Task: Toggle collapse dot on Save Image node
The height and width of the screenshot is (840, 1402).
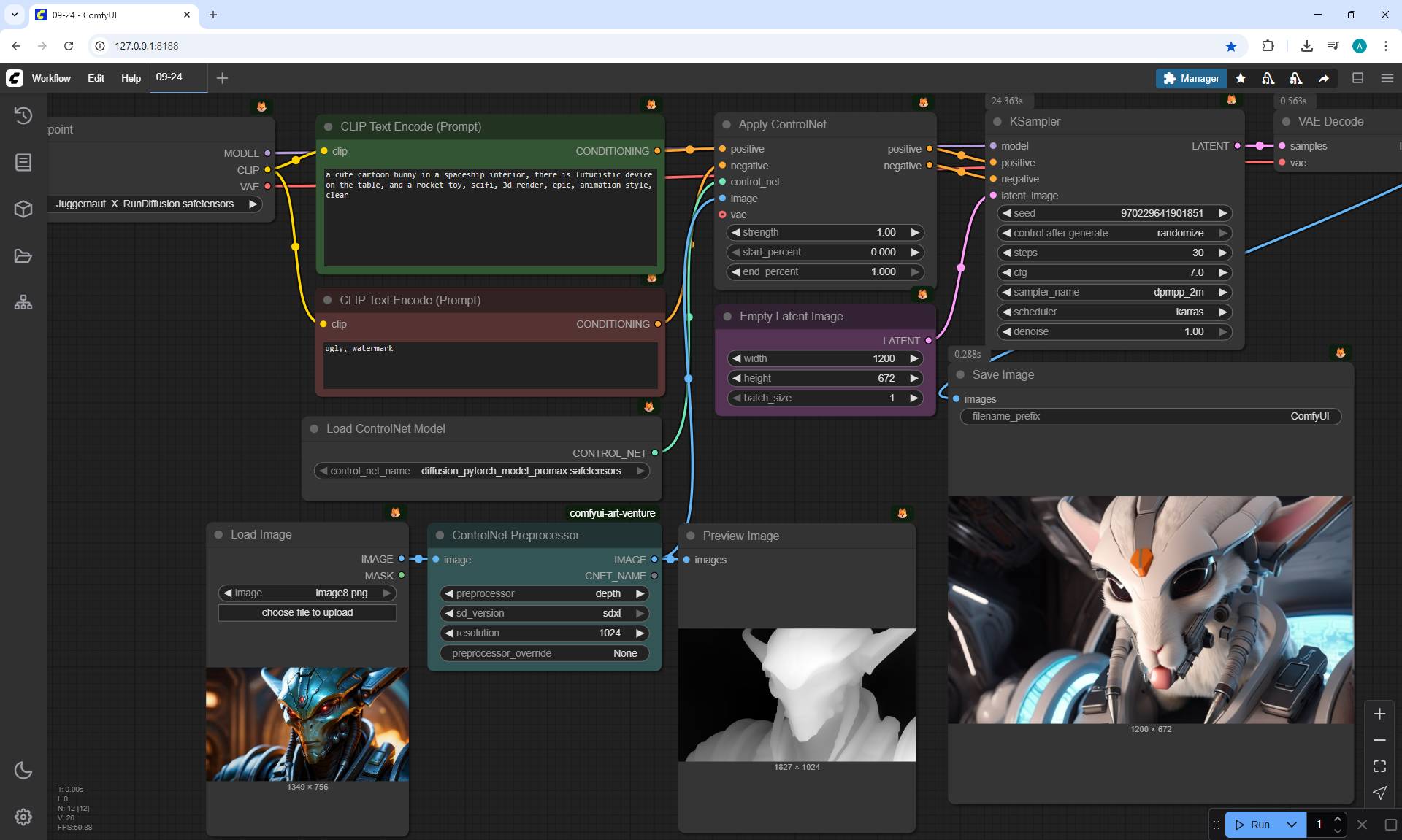Action: (x=960, y=375)
